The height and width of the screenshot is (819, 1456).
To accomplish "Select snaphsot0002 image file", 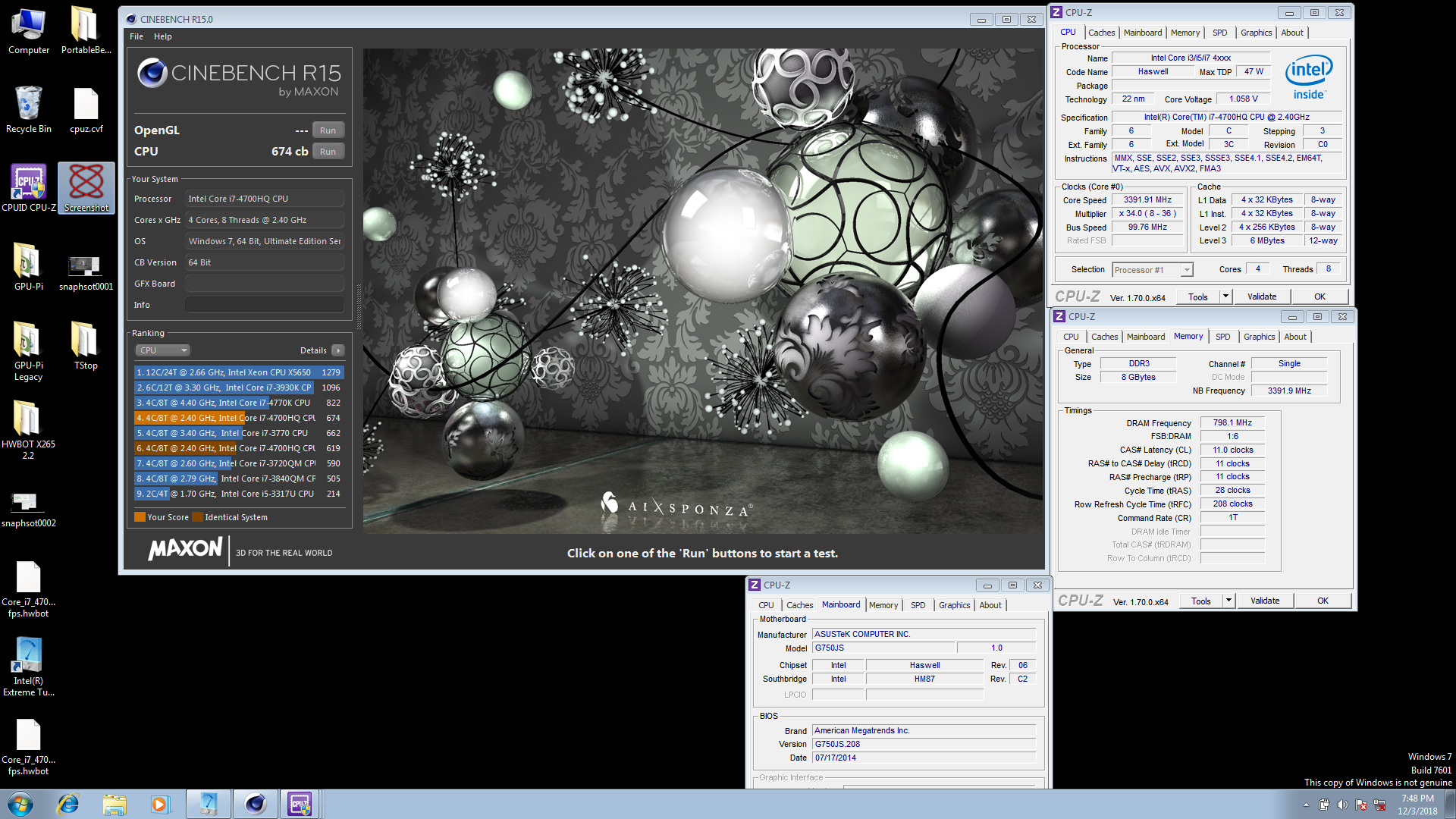I will [29, 508].
